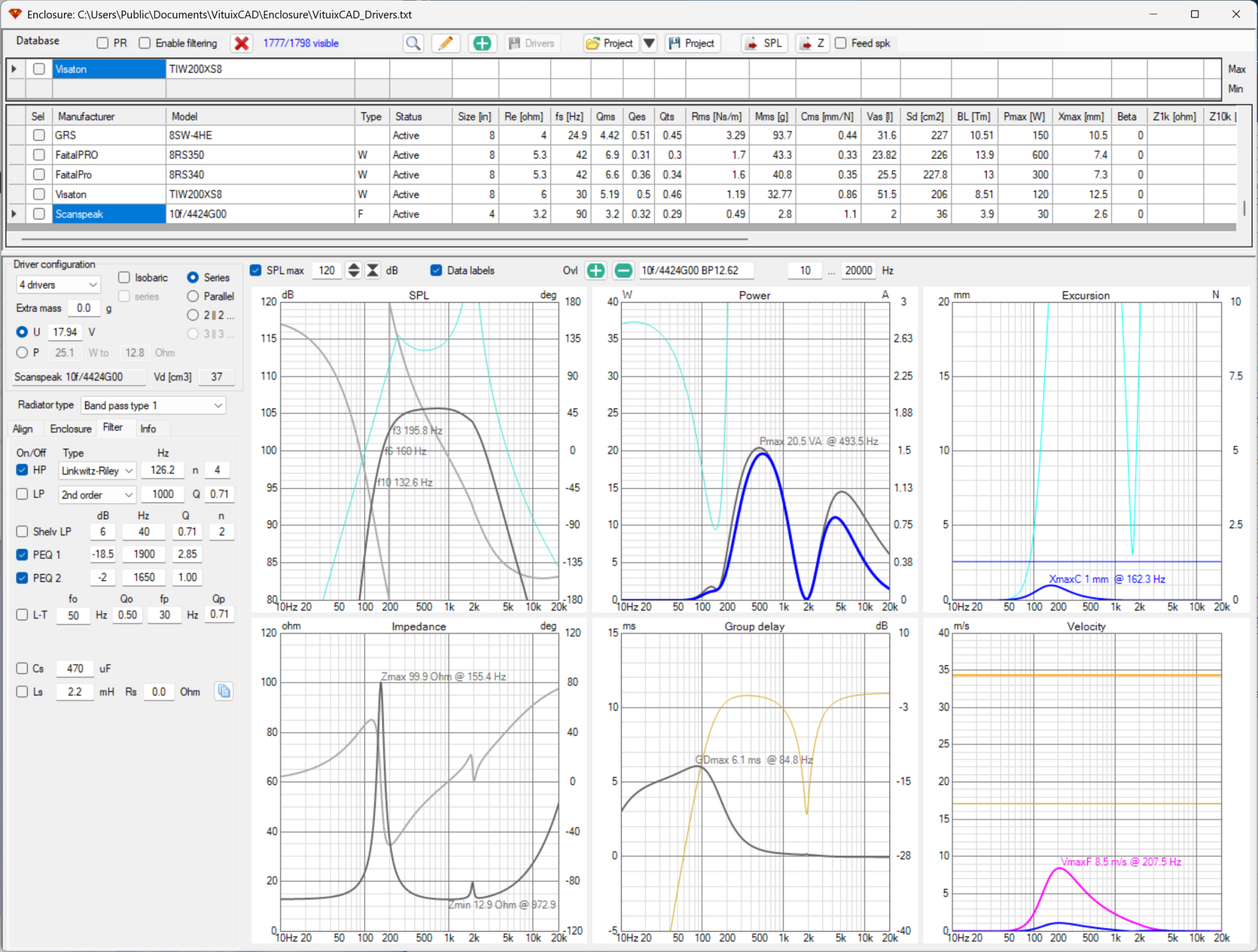Select the 2||2 wiring radio button
The height and width of the screenshot is (952, 1258).
pyautogui.click(x=193, y=315)
